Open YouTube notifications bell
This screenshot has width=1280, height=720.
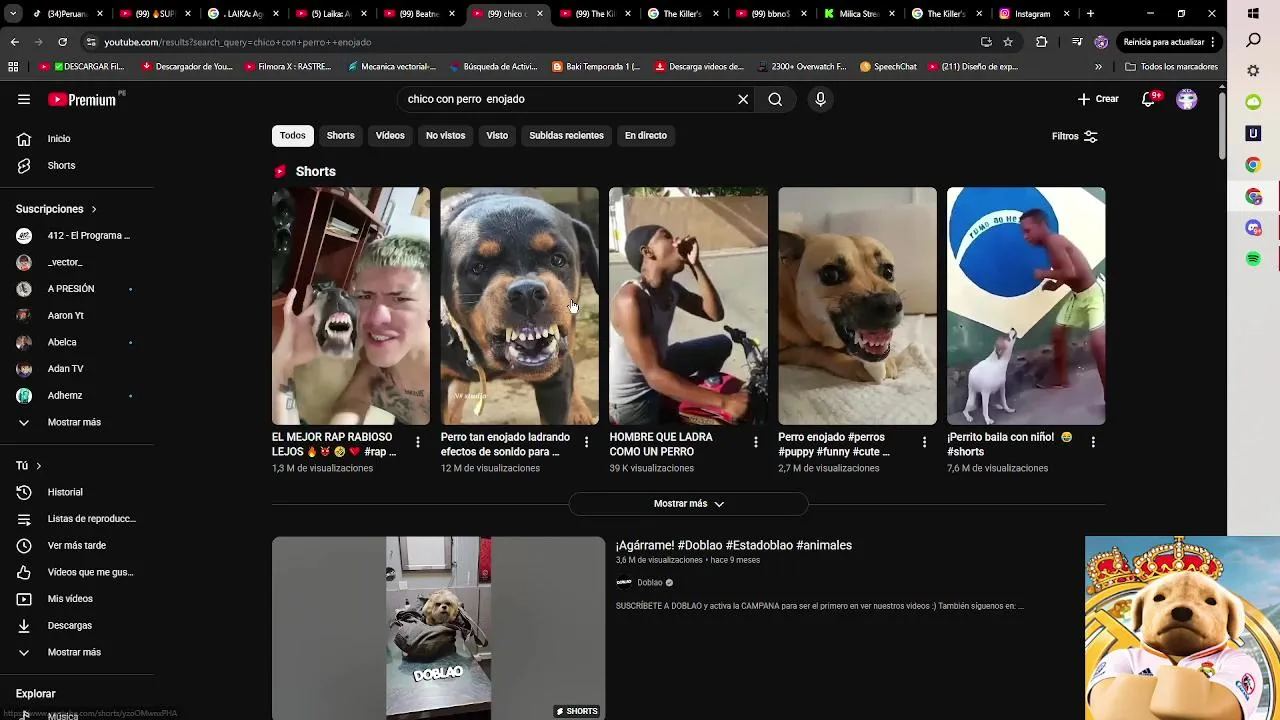pyautogui.click(x=1148, y=99)
